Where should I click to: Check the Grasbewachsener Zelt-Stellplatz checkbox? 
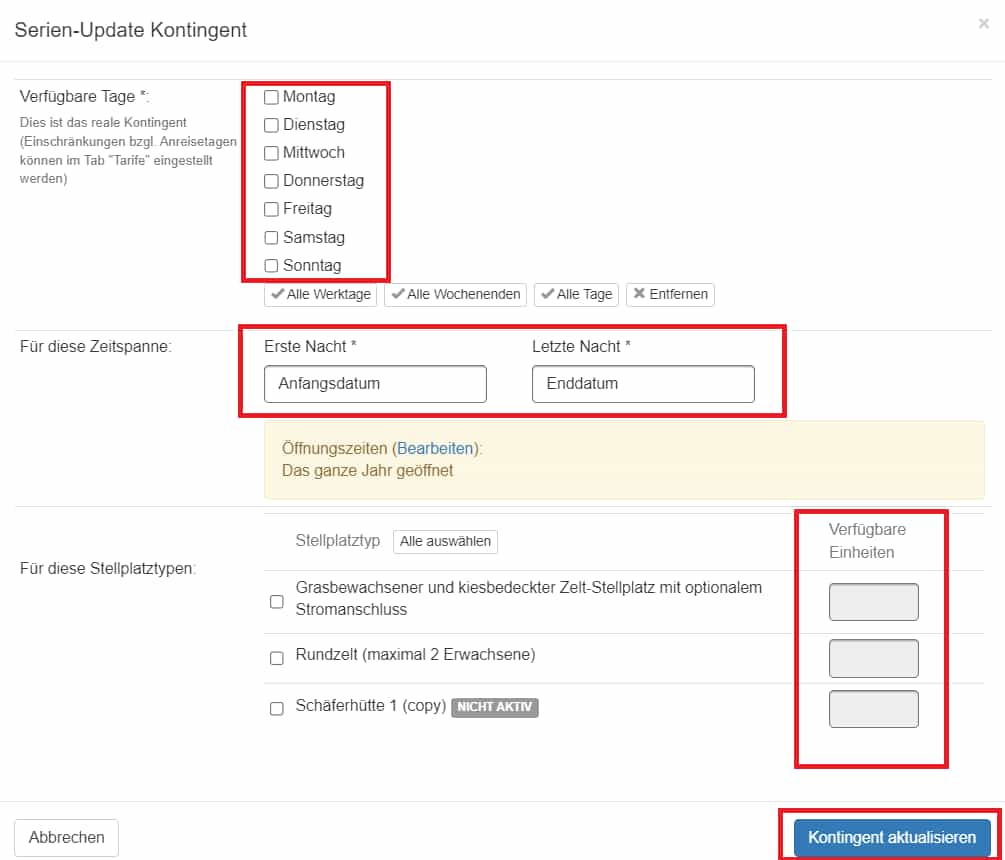pos(277,602)
